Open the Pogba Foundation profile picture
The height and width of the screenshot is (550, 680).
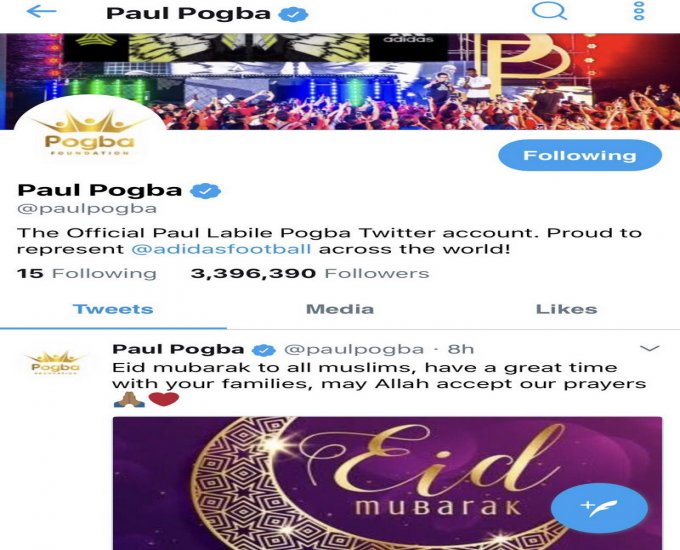pyautogui.click(x=90, y=132)
